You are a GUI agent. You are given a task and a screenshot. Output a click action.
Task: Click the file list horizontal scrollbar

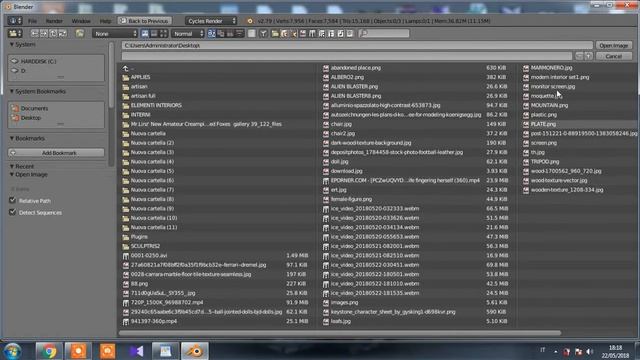click(x=340, y=333)
